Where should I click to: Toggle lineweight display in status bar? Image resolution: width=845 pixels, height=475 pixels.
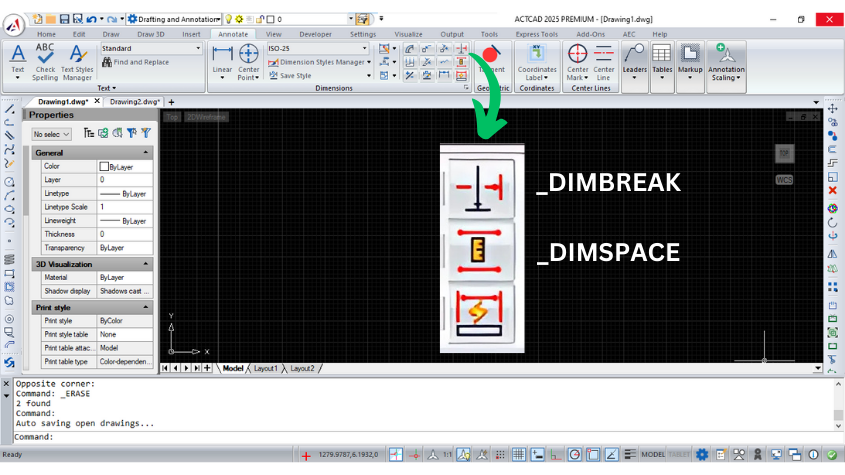[x=629, y=455]
